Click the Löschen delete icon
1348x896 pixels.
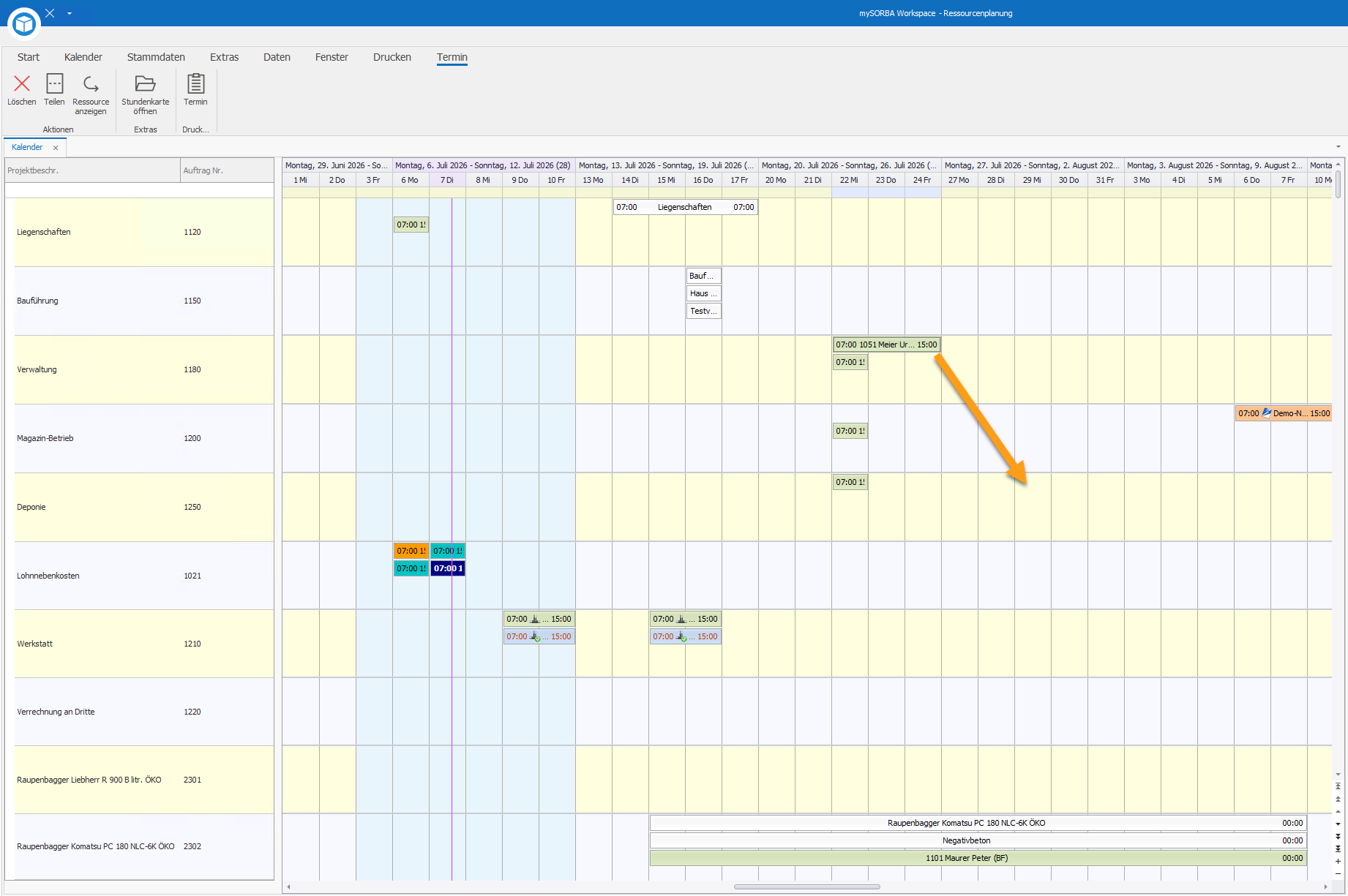(x=22, y=84)
